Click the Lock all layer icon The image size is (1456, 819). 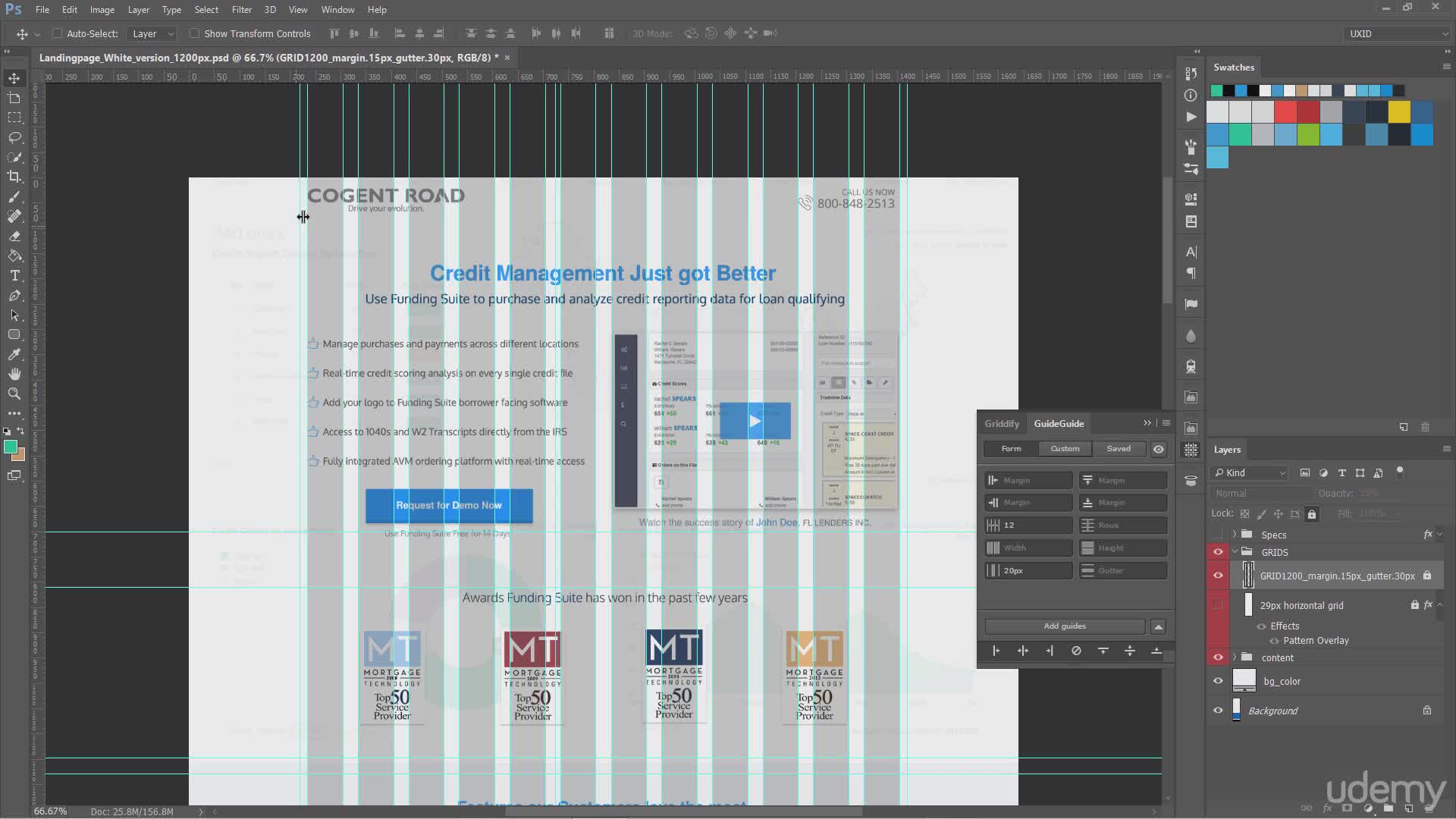click(1312, 514)
